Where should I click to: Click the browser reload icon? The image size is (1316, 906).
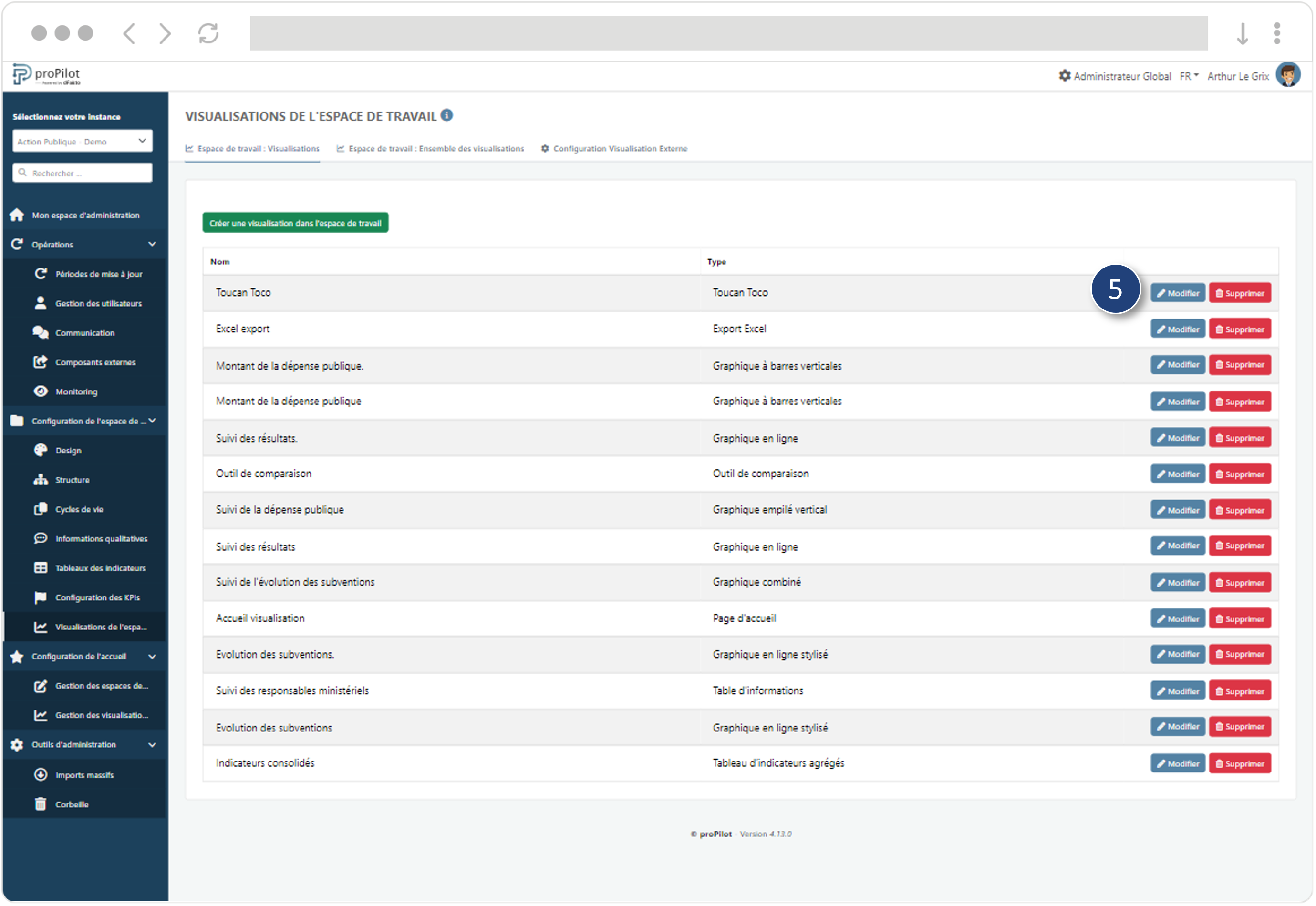coord(208,33)
